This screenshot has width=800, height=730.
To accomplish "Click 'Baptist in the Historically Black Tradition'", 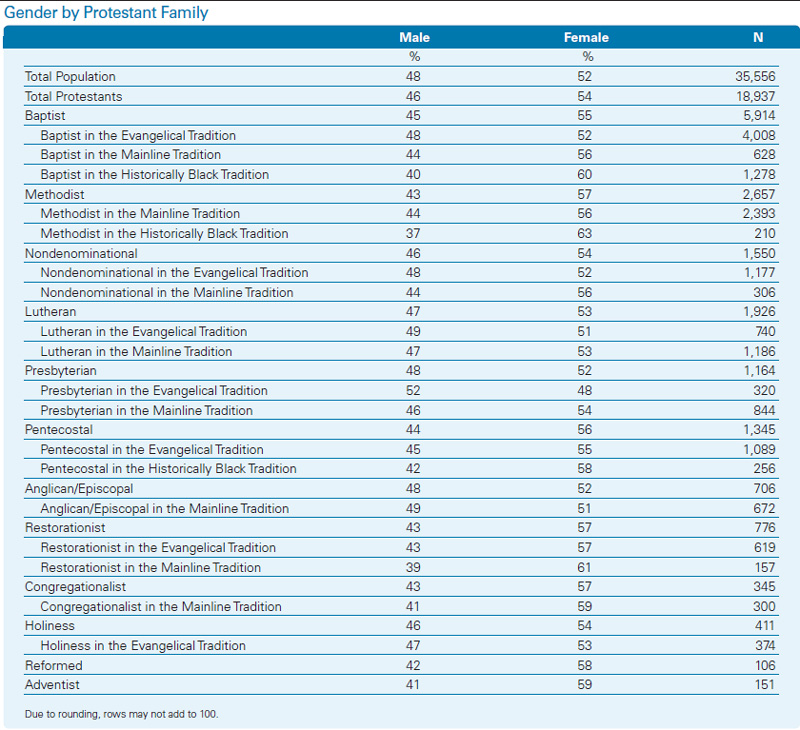I will 155,174.
